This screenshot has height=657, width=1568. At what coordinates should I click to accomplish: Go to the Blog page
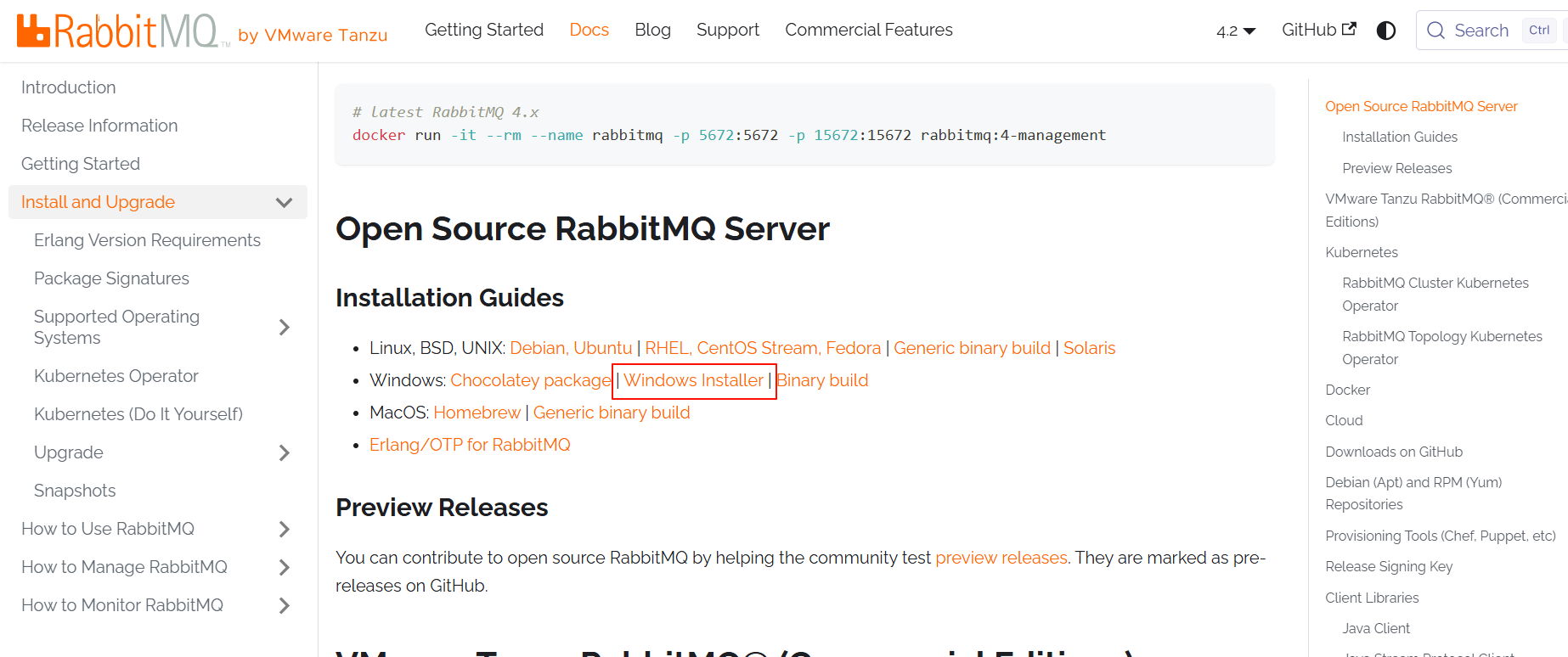pyautogui.click(x=652, y=30)
